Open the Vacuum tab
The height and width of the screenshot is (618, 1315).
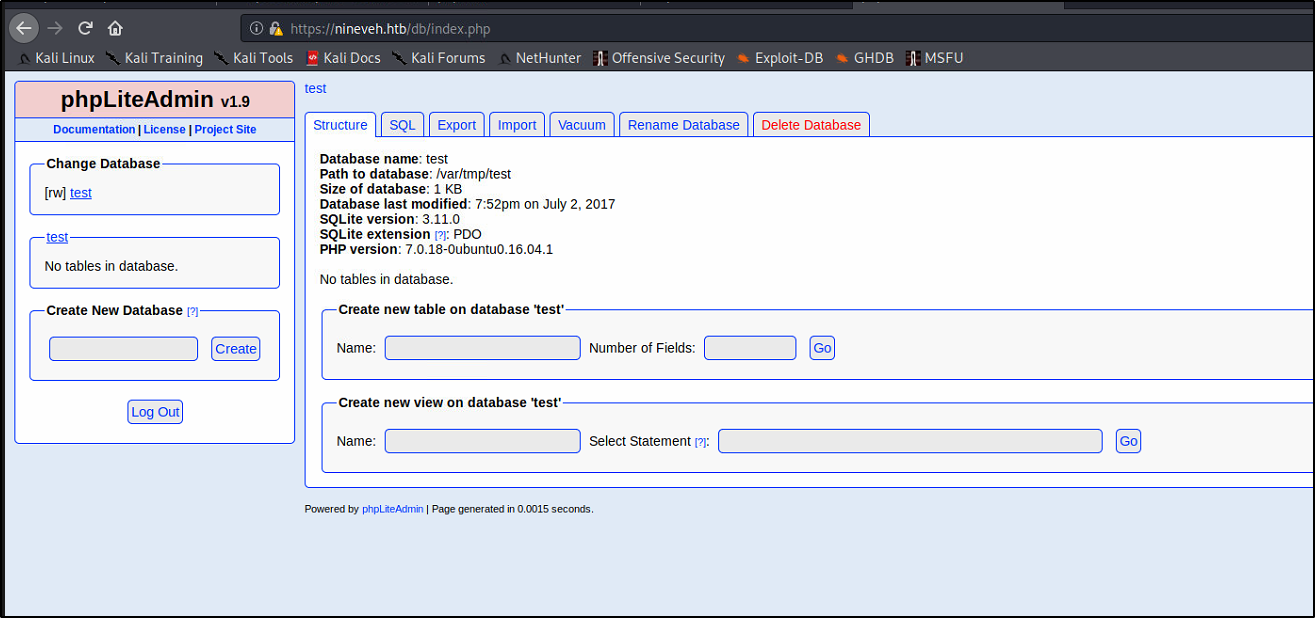click(582, 125)
